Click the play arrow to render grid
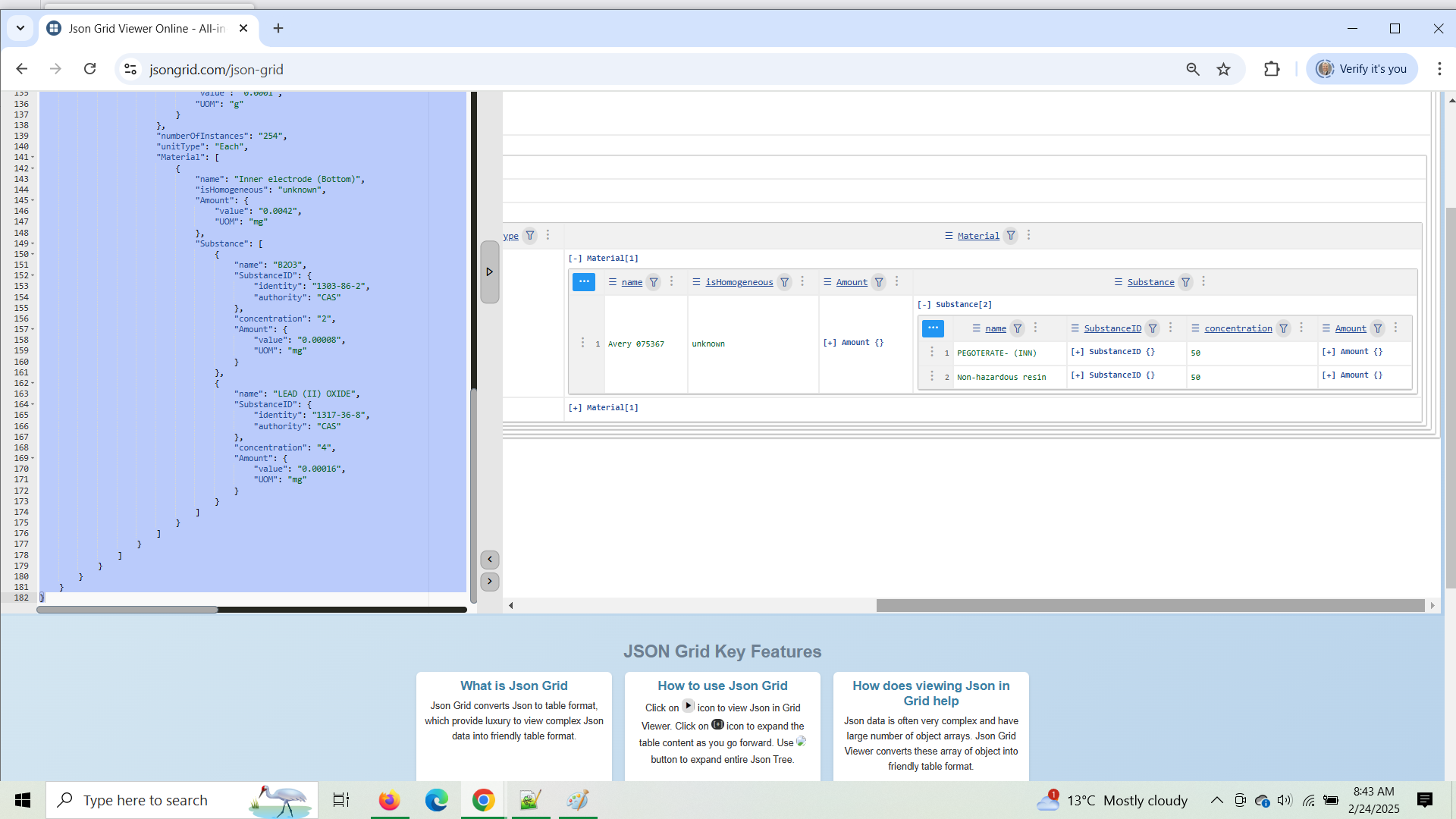 pyautogui.click(x=489, y=271)
